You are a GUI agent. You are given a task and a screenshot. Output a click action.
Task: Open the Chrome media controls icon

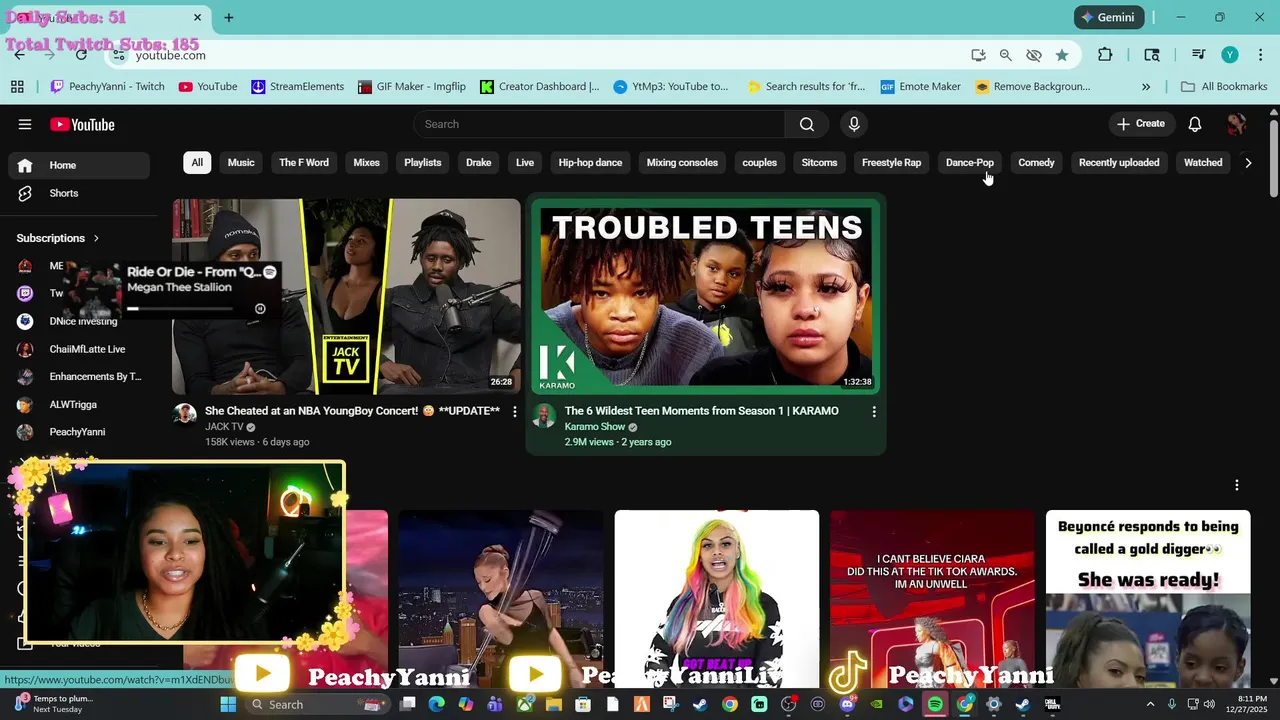pyautogui.click(x=1198, y=55)
